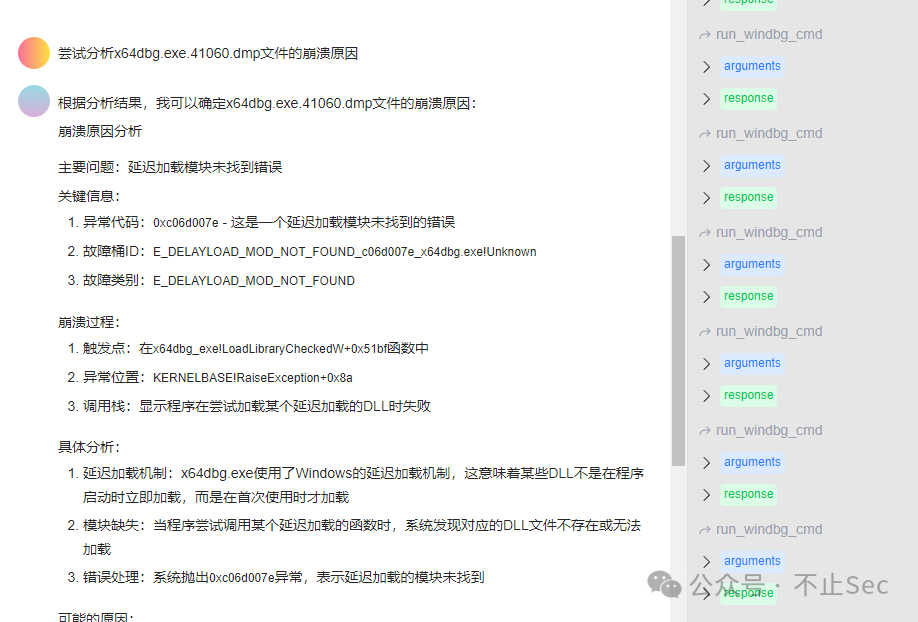
Task: Click the blue assistant avatar icon
Action: [x=33, y=103]
